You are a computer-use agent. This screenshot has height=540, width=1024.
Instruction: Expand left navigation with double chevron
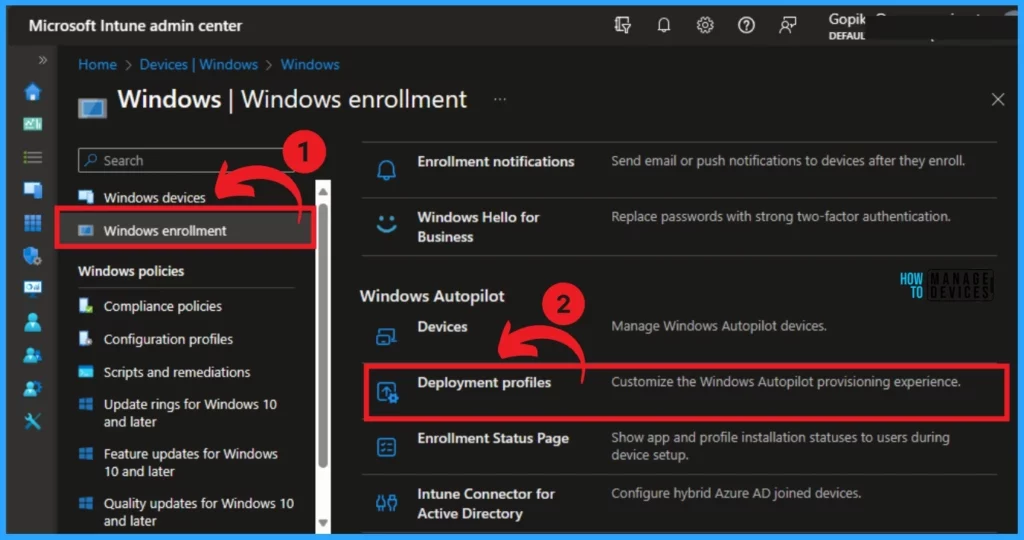click(x=42, y=60)
